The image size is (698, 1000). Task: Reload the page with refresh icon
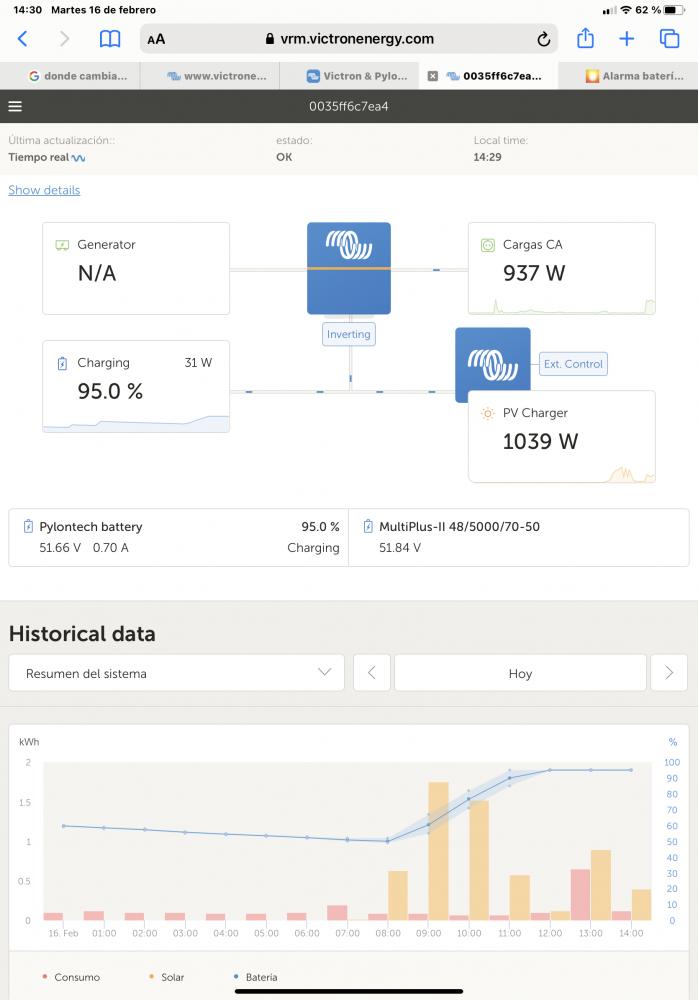[x=544, y=40]
